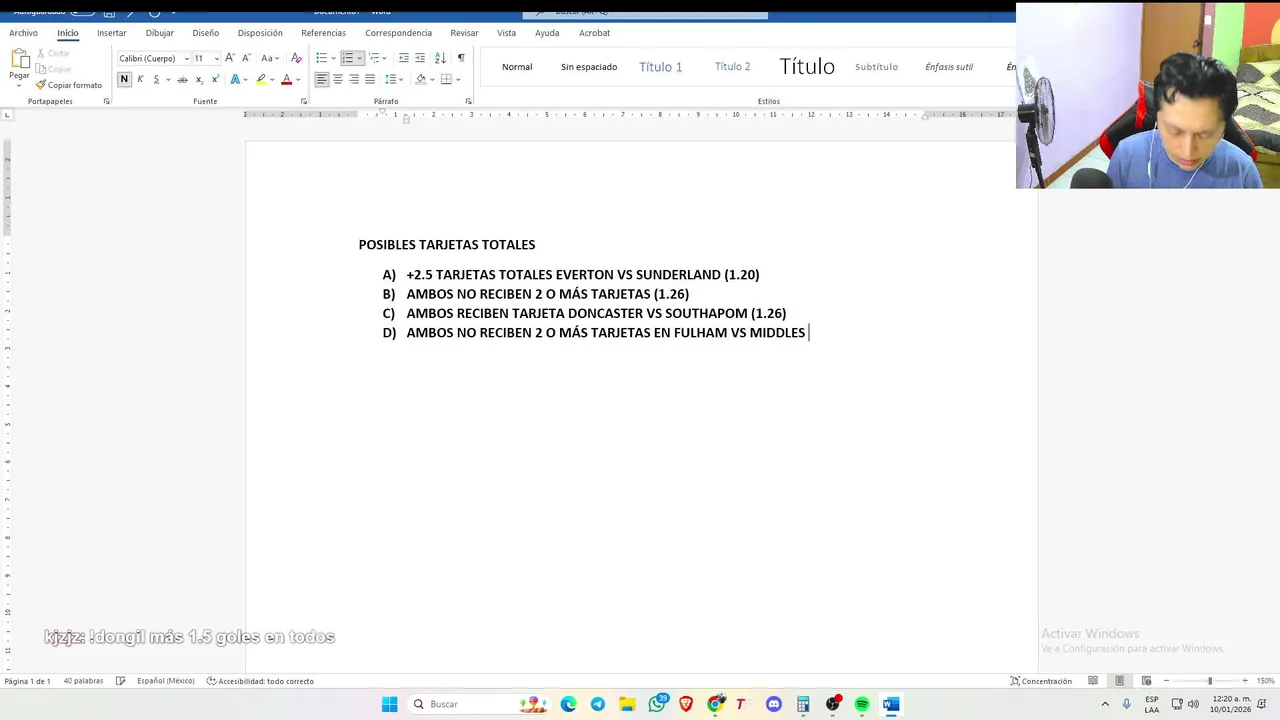Open Spotify from the taskbar
This screenshot has width=1280, height=720.
(862, 704)
